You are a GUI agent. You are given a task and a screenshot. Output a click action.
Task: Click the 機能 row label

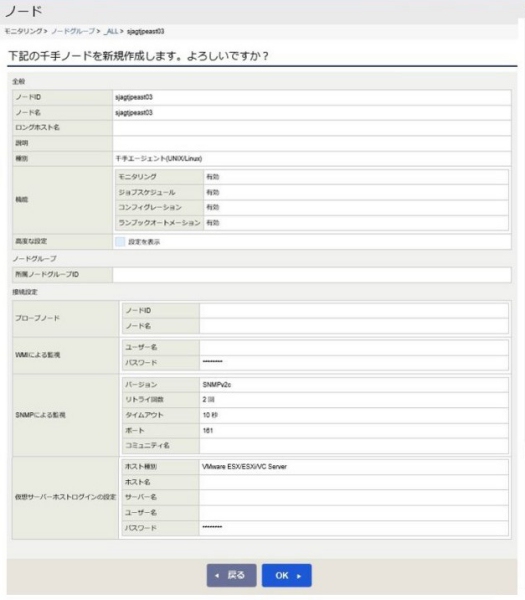22,200
